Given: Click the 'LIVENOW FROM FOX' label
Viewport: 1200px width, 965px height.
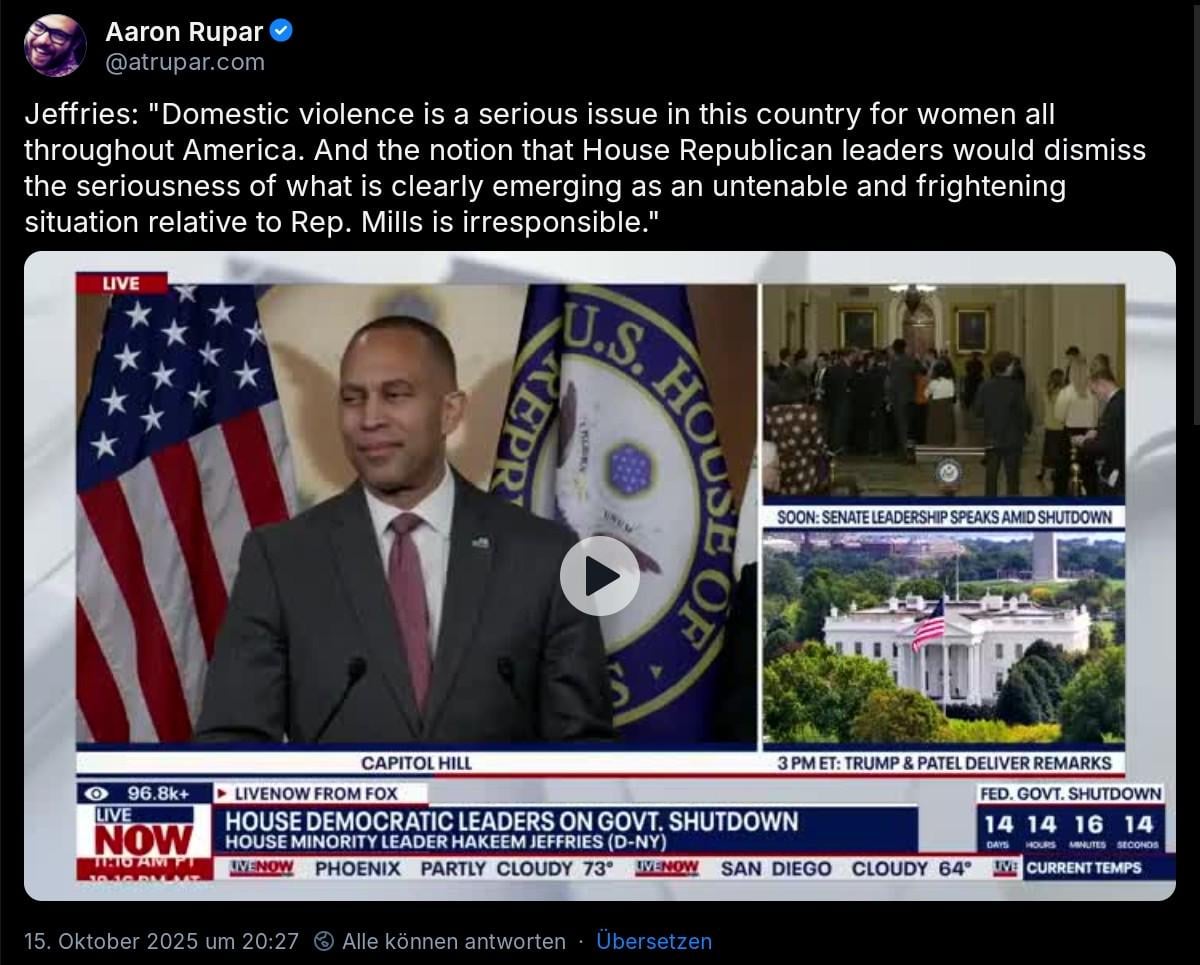Looking at the screenshot, I should [315, 794].
